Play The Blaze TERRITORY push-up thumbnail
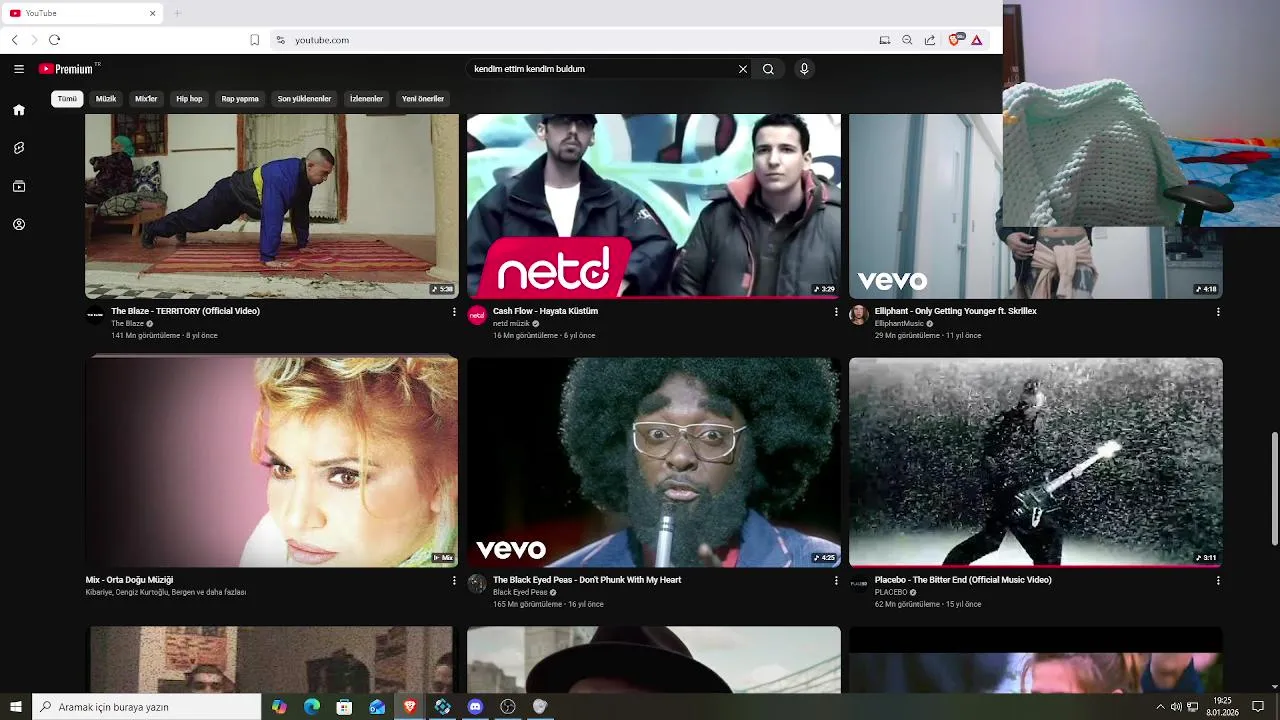The width and height of the screenshot is (1280, 720). coord(271,206)
